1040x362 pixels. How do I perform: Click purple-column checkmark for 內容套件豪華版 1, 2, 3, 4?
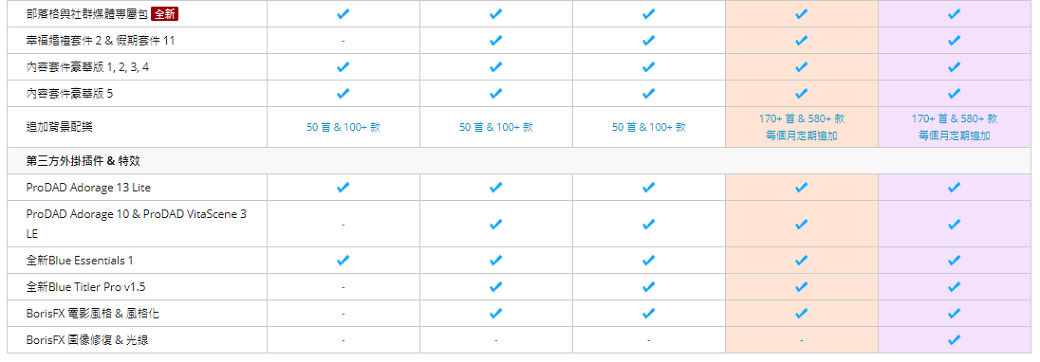point(954,67)
